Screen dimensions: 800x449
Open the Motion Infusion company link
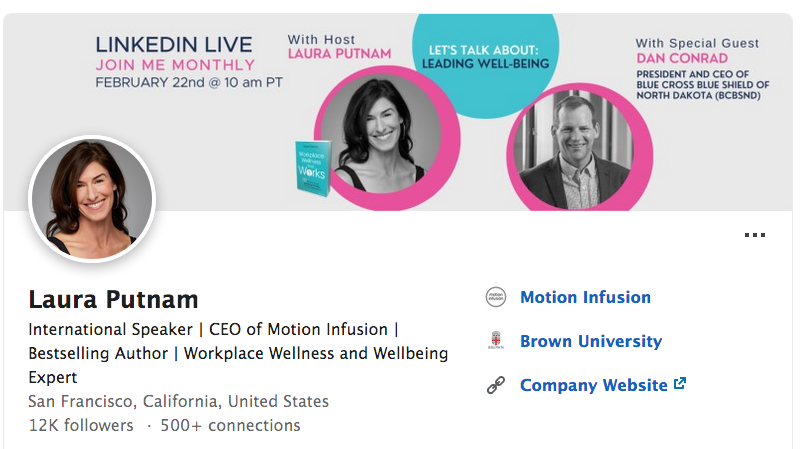(585, 297)
